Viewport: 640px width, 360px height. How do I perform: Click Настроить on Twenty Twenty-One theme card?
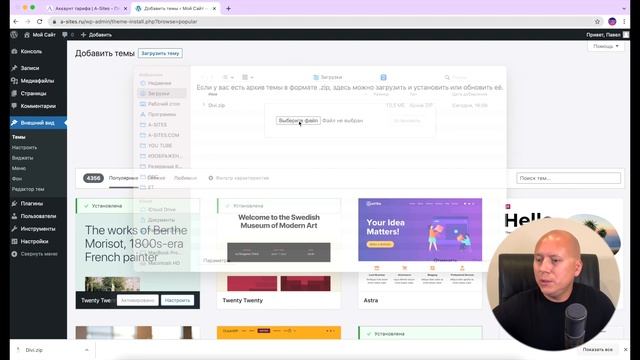point(177,300)
